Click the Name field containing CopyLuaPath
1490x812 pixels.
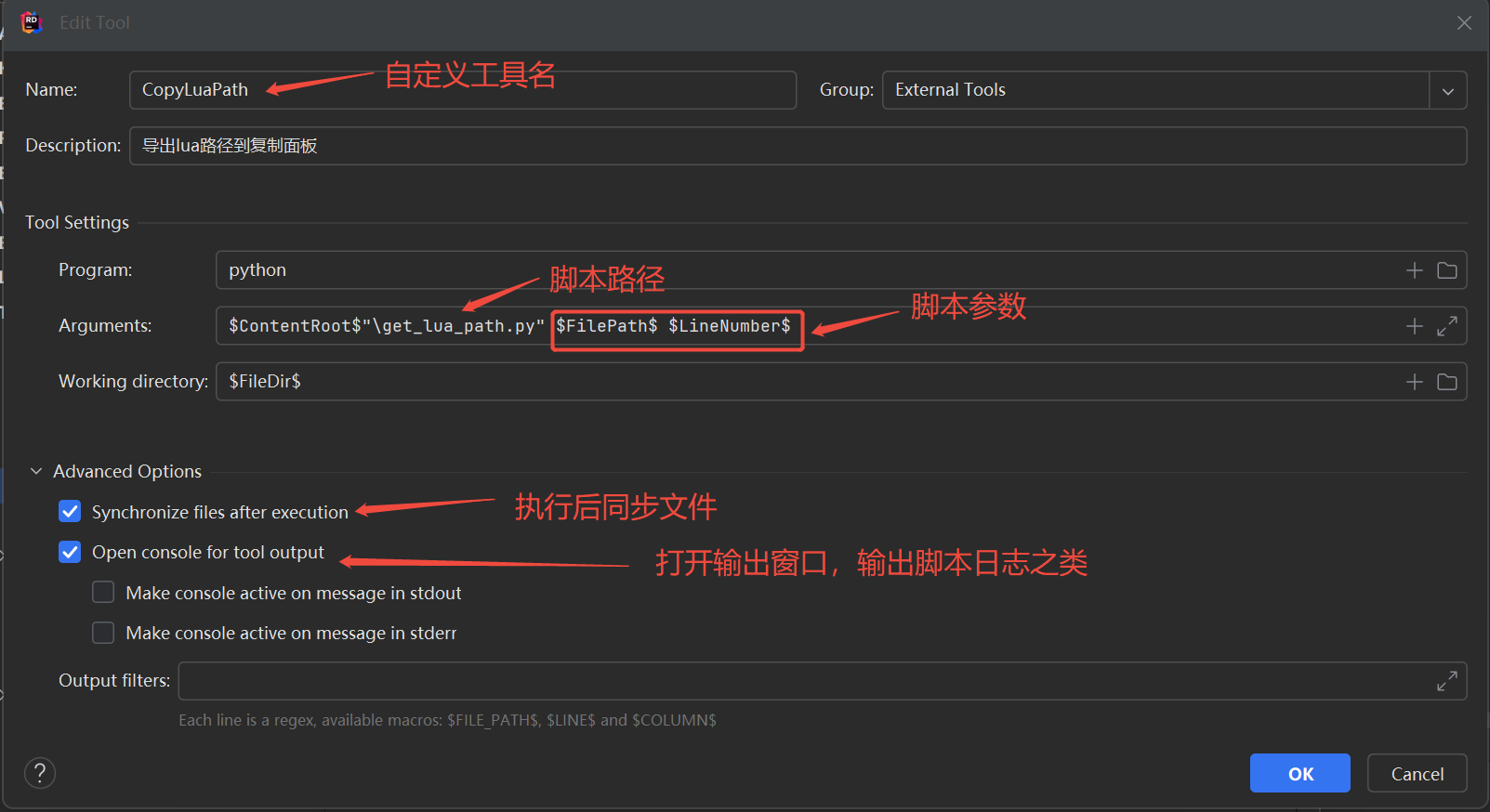[x=463, y=90]
